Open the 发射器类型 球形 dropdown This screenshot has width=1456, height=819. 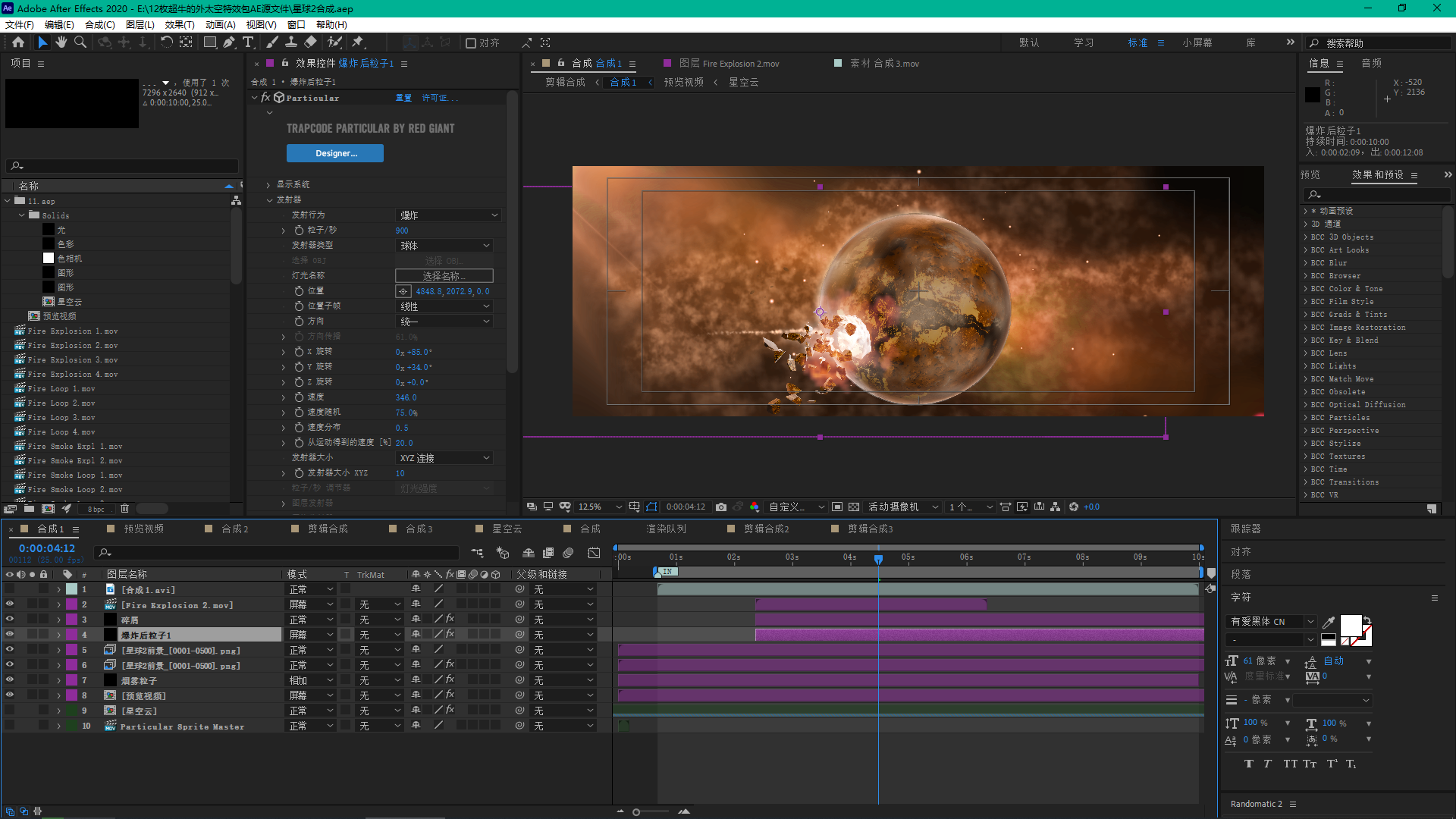point(445,246)
